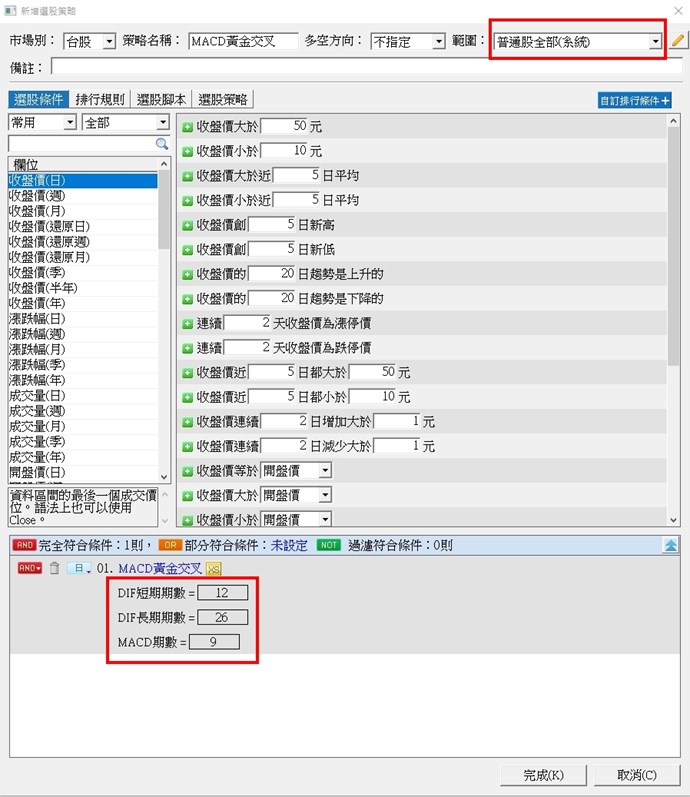Open the 多空方向 dropdown
The image size is (690, 797).
[407, 42]
